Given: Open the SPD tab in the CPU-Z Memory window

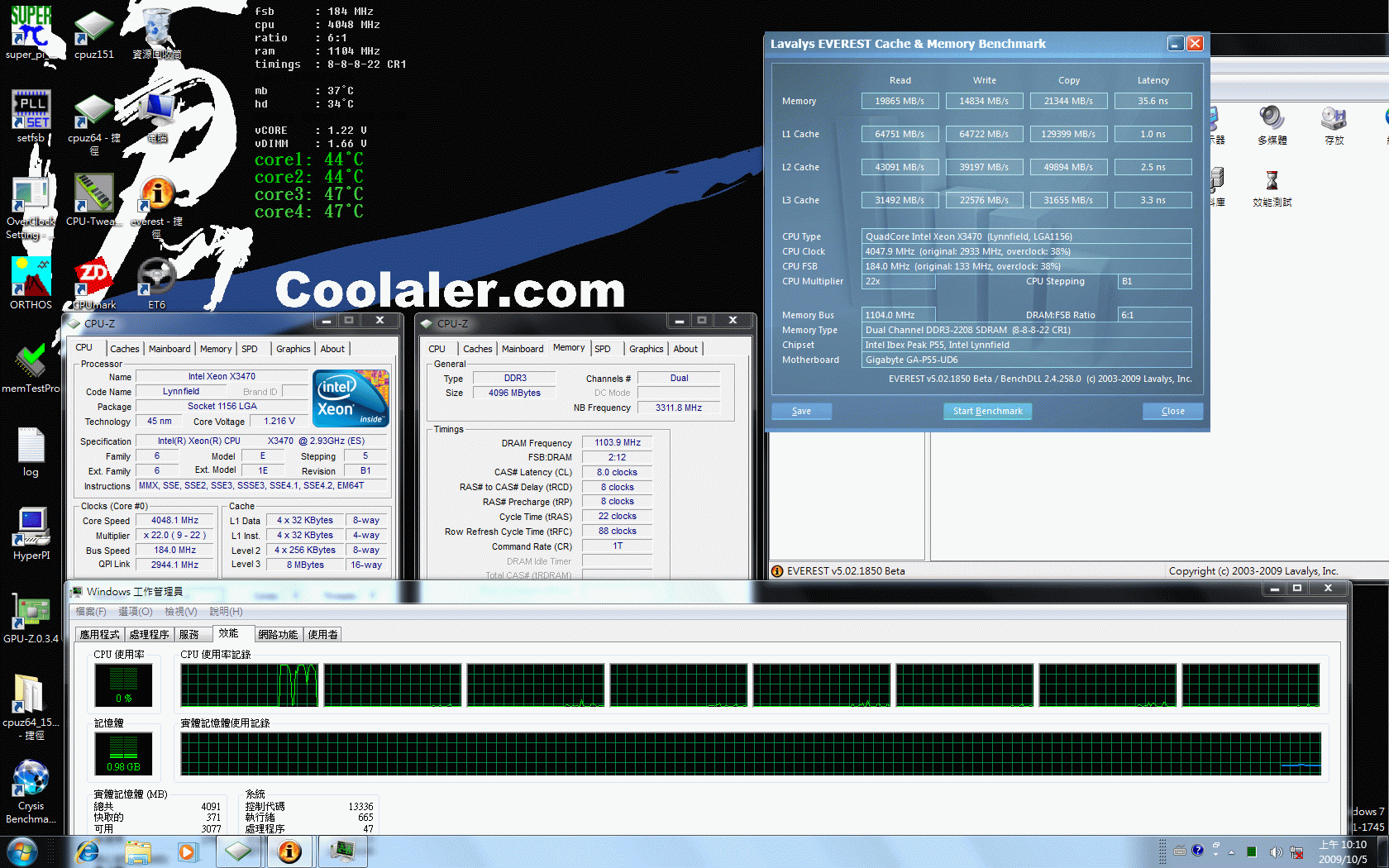Looking at the screenshot, I should [x=603, y=349].
